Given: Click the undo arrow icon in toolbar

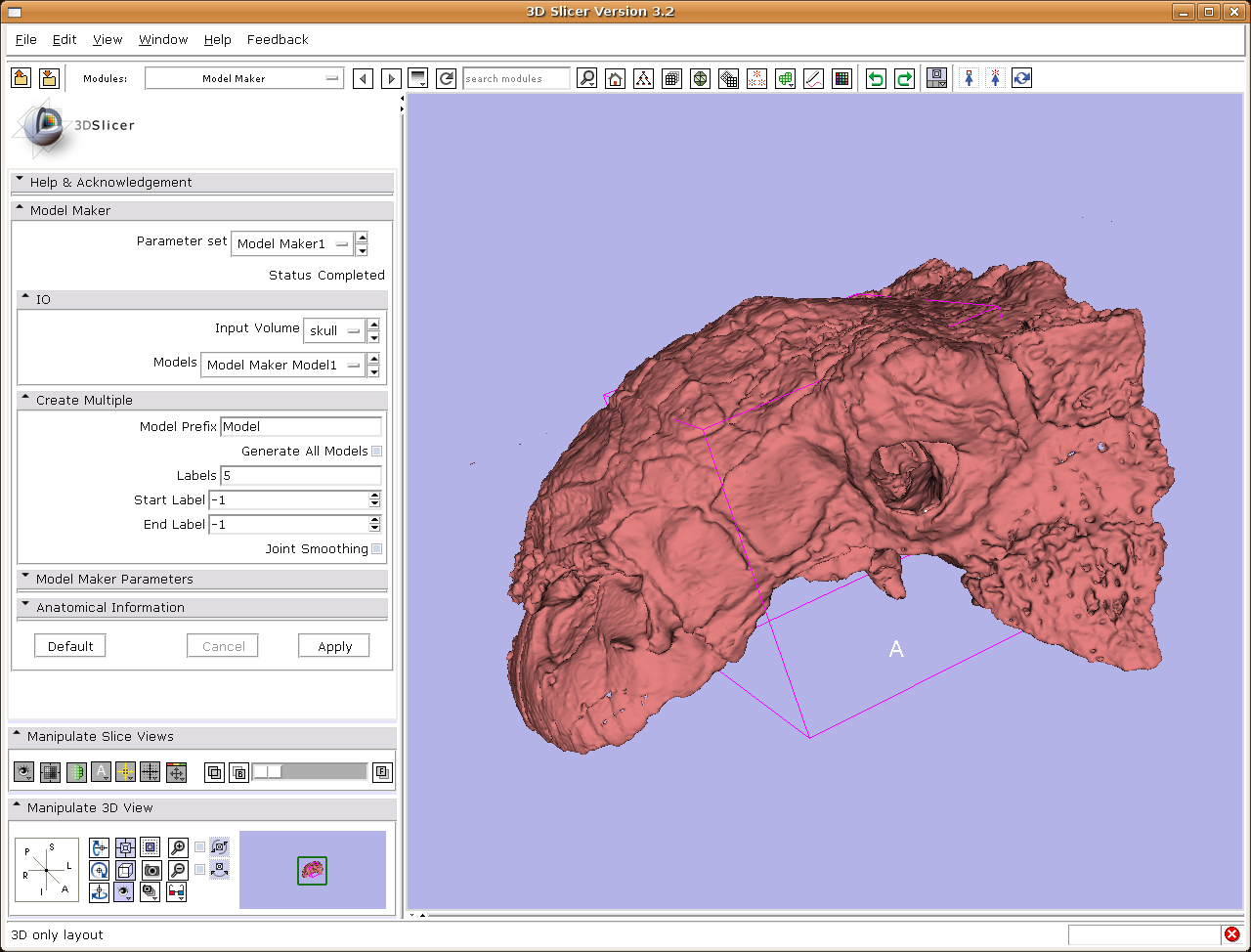Looking at the screenshot, I should pyautogui.click(x=876, y=79).
